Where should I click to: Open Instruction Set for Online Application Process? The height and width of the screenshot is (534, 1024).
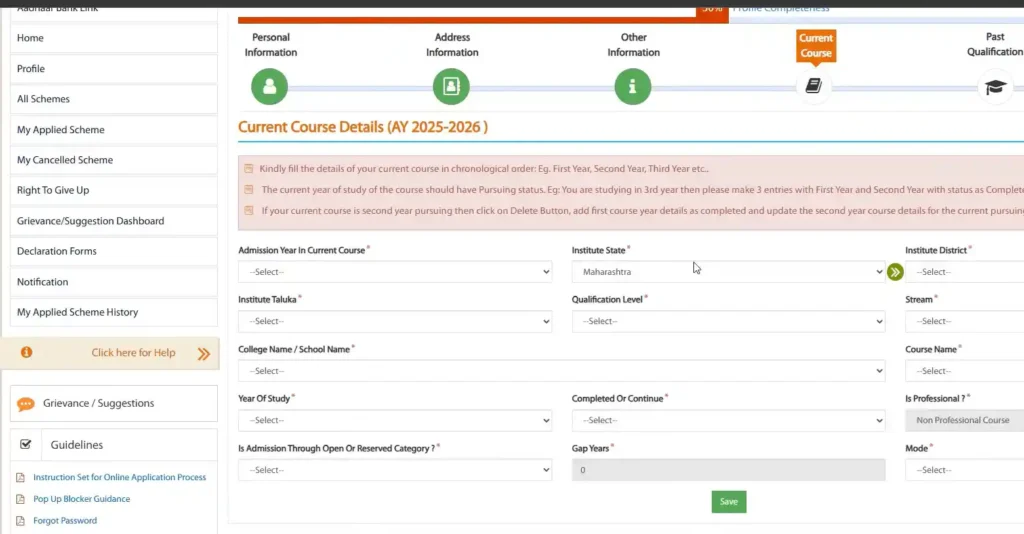119,478
